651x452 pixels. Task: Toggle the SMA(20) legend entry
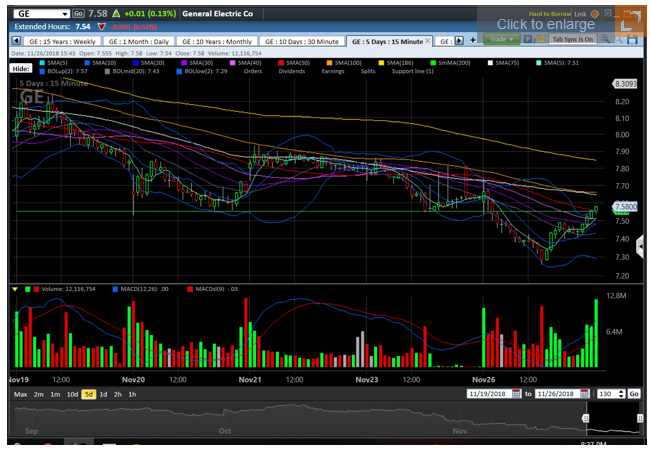coord(149,63)
